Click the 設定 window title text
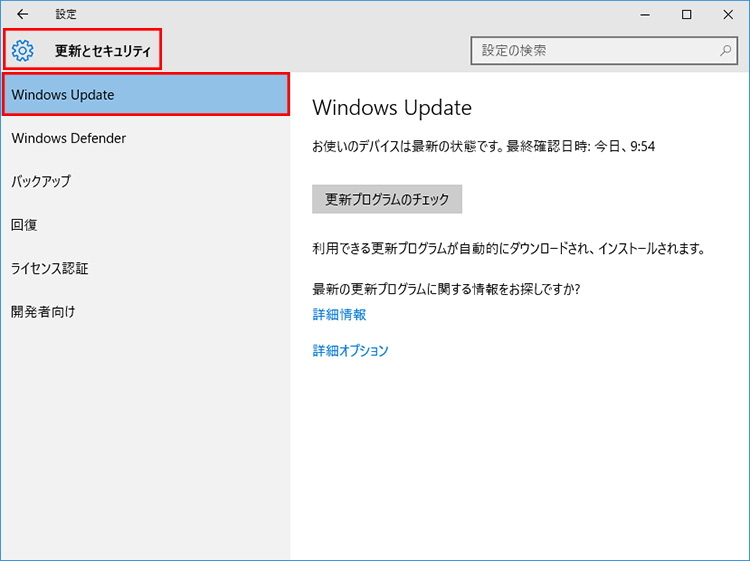The height and width of the screenshot is (561, 750). click(66, 15)
